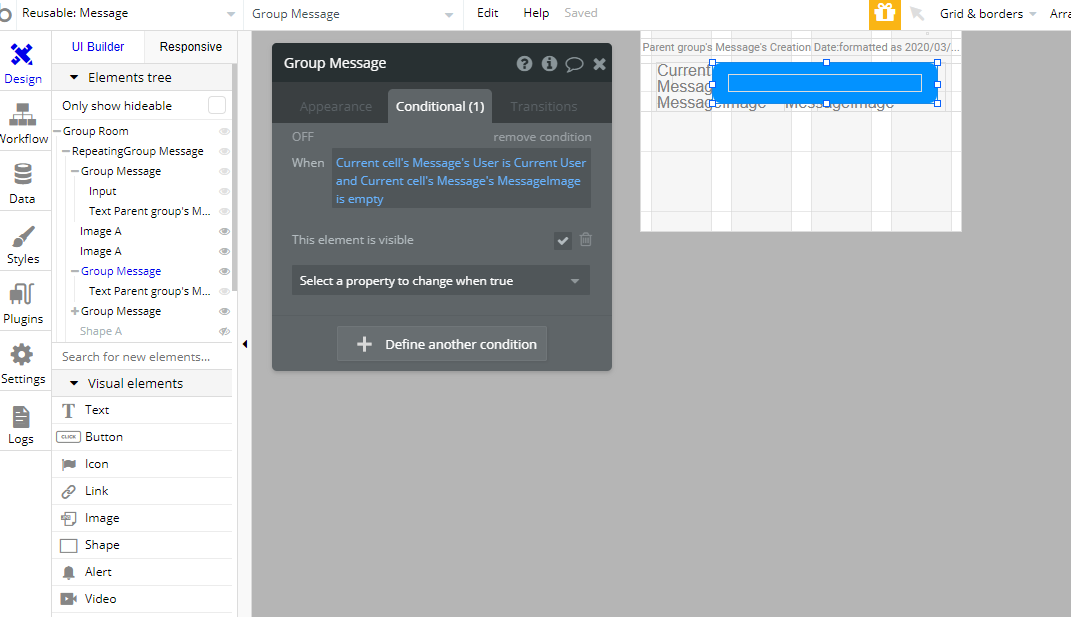Expand the collapsed Group Message node
The image size is (1071, 617).
[75, 311]
